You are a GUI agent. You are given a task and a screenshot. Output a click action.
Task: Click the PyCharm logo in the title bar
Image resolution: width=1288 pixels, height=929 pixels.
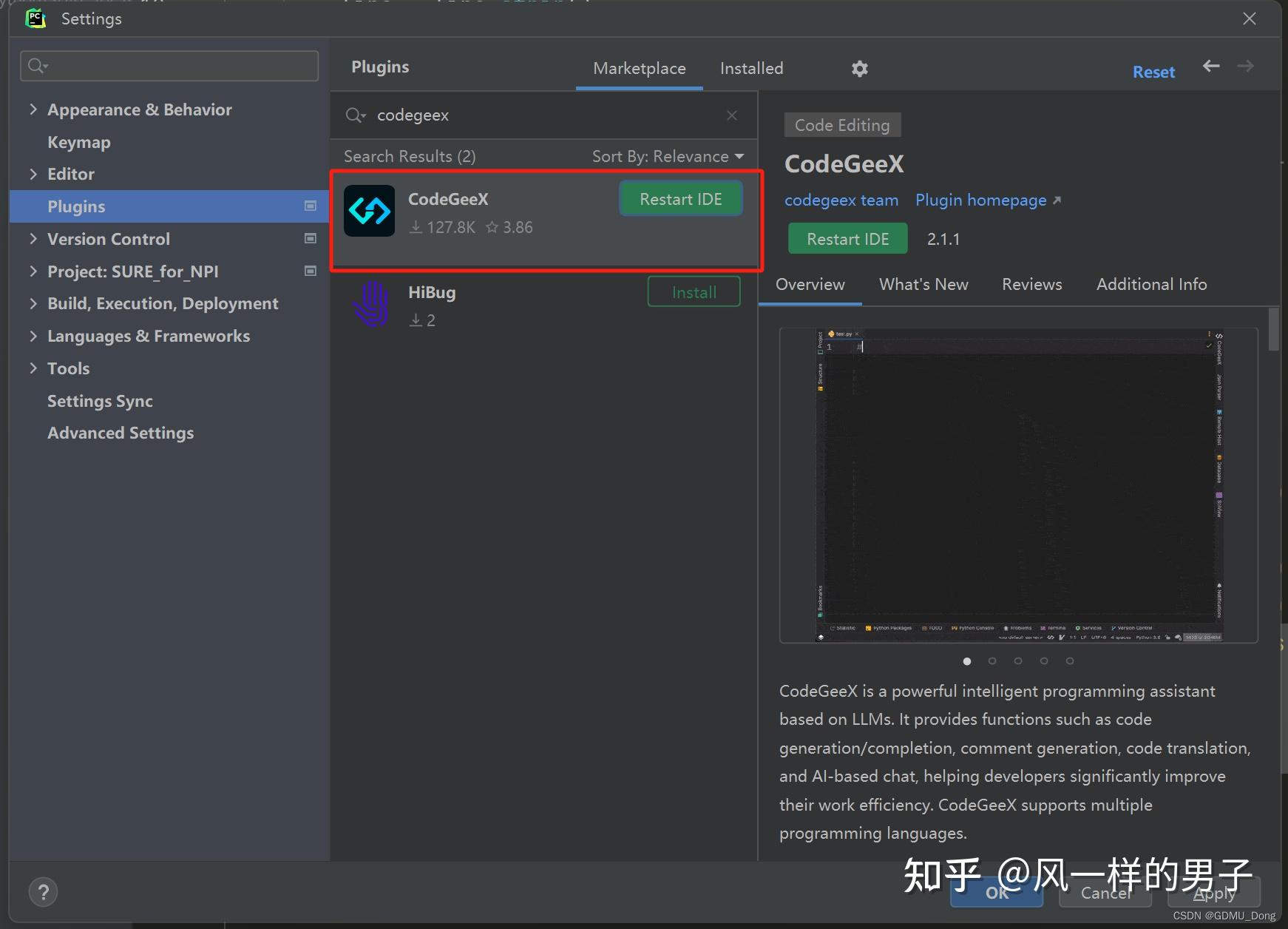point(35,18)
